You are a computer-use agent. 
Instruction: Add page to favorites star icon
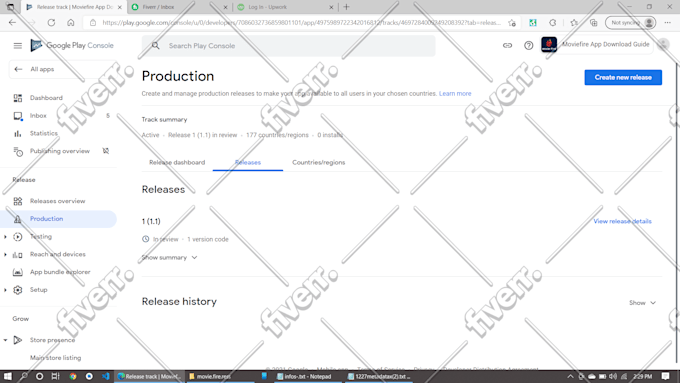tap(512, 23)
